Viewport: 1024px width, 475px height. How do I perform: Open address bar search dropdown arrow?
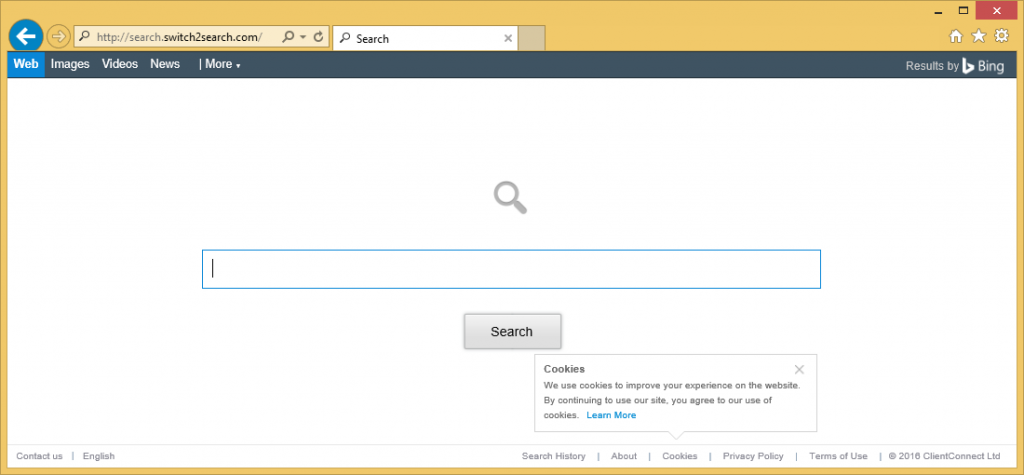point(302,37)
